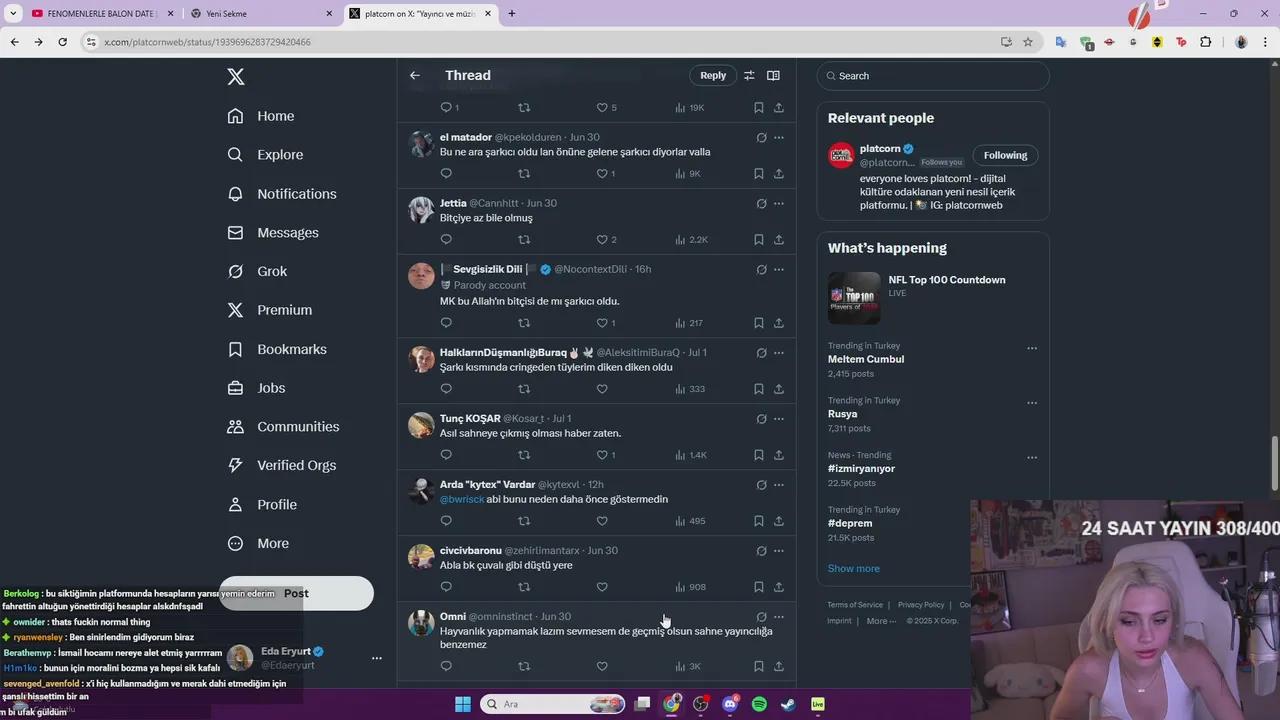Open reply sorting filter options
The height and width of the screenshot is (720, 1280).
click(749, 76)
